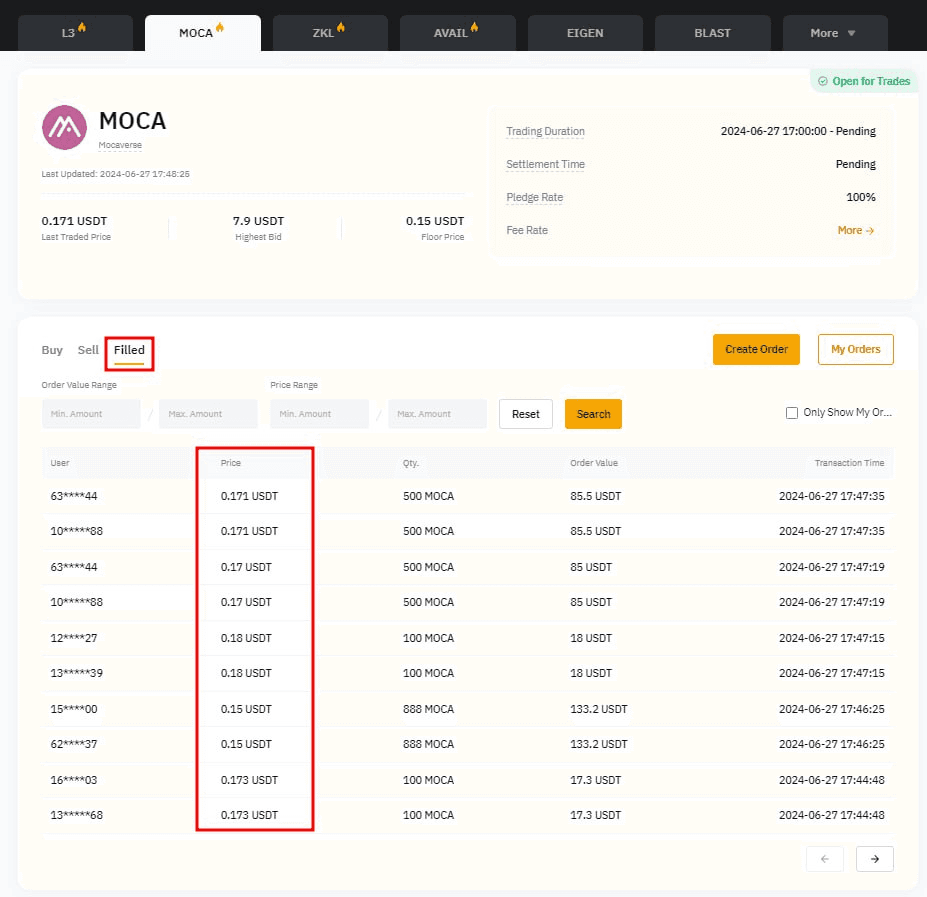The width and height of the screenshot is (927, 897).
Task: Click user 16****03 in the table
Action: (x=74, y=780)
